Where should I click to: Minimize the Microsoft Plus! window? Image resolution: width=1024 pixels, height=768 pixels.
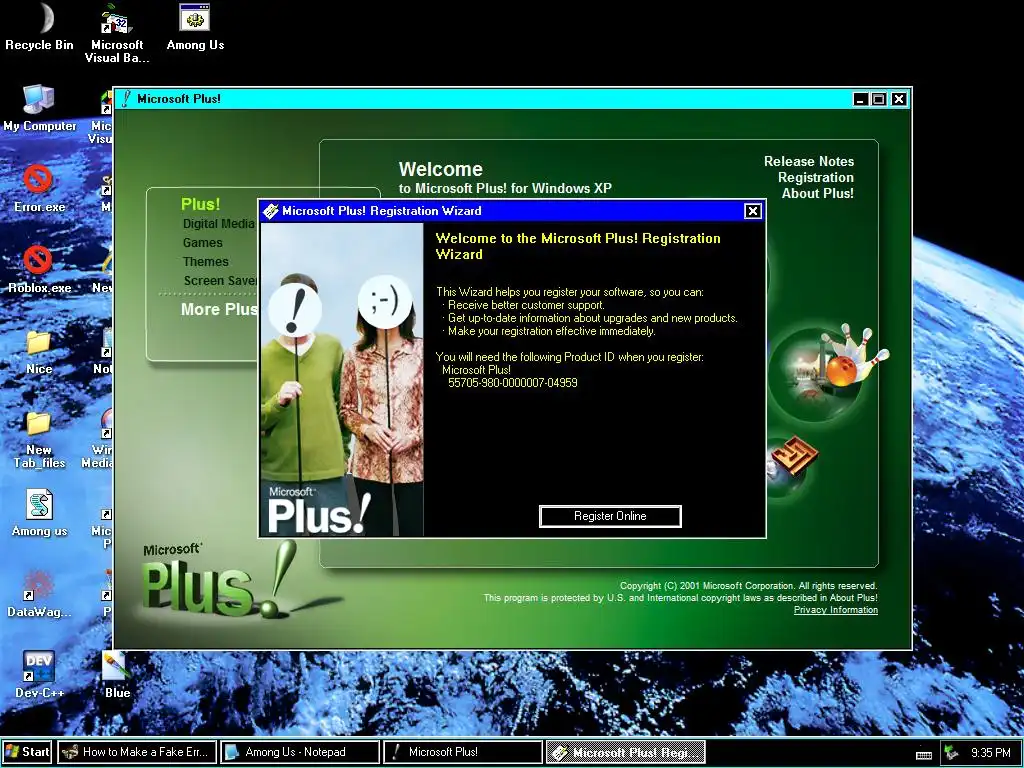(860, 99)
